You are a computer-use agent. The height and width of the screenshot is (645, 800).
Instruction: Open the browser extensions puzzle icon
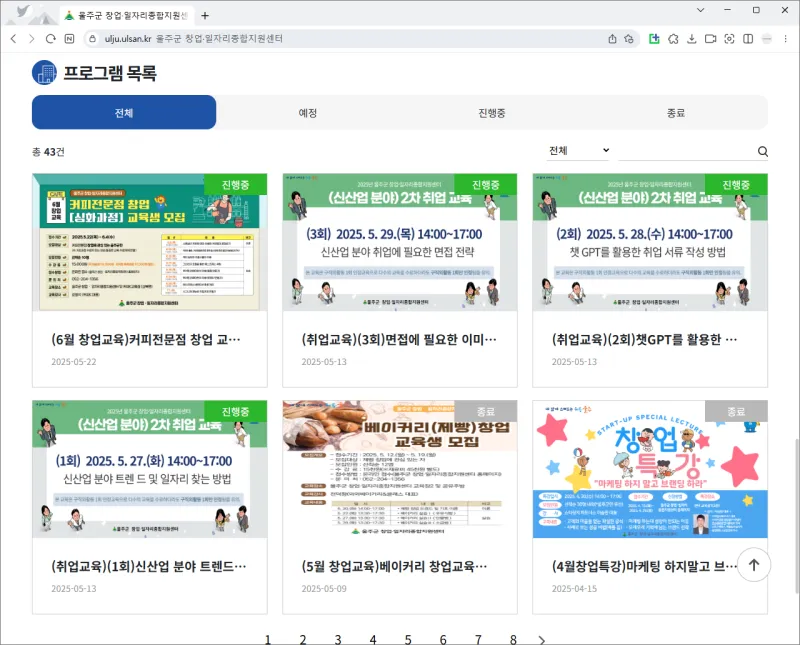(x=673, y=39)
